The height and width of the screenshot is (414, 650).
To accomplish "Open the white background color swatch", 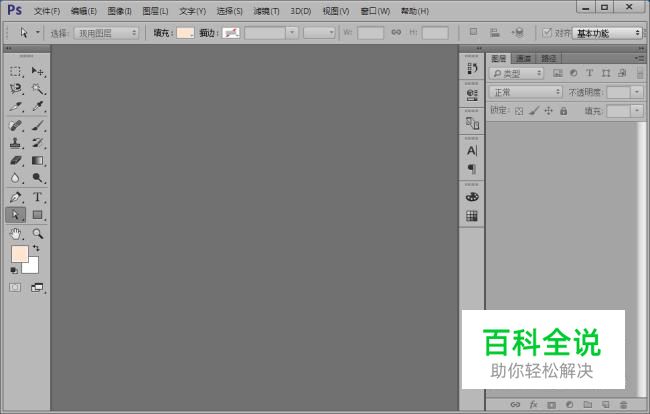I will click(33, 267).
